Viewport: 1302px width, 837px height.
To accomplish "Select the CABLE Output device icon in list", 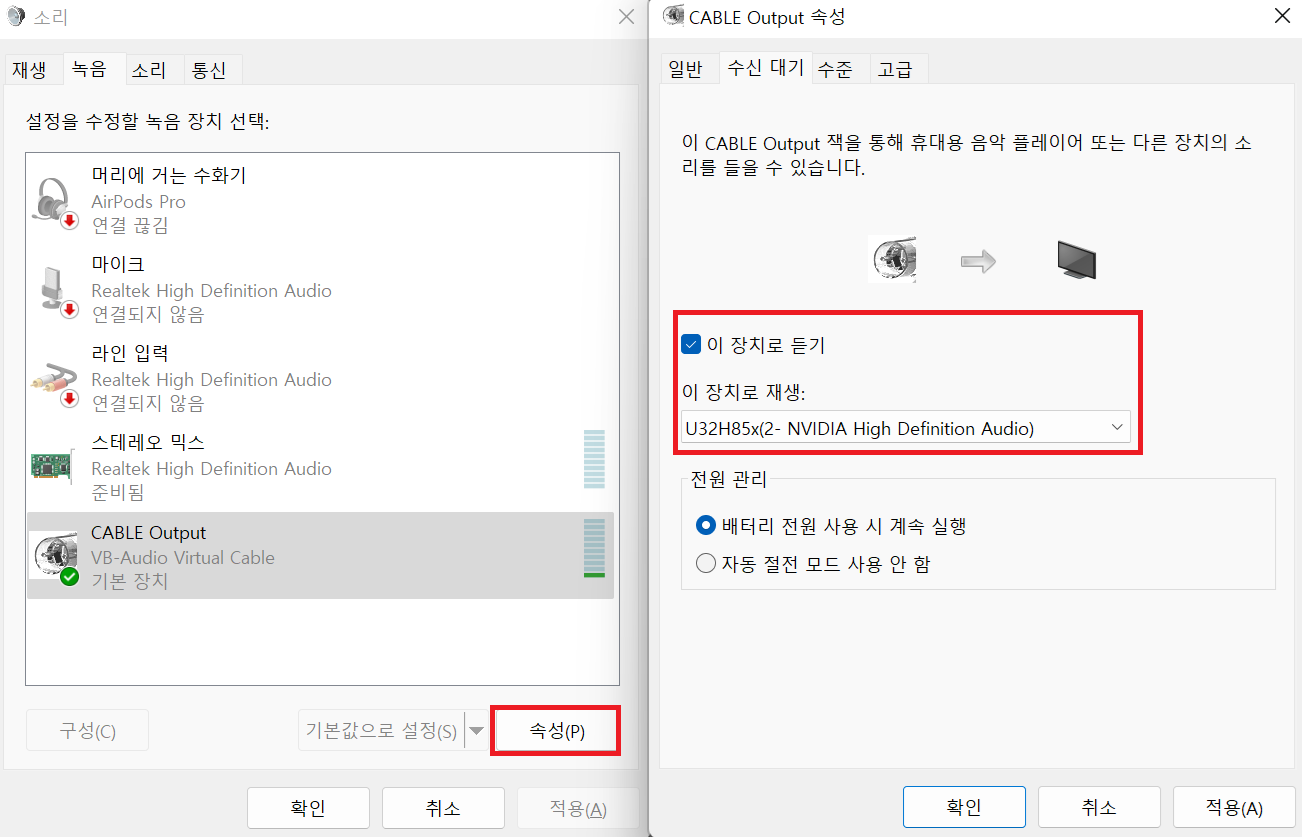I will coord(54,556).
